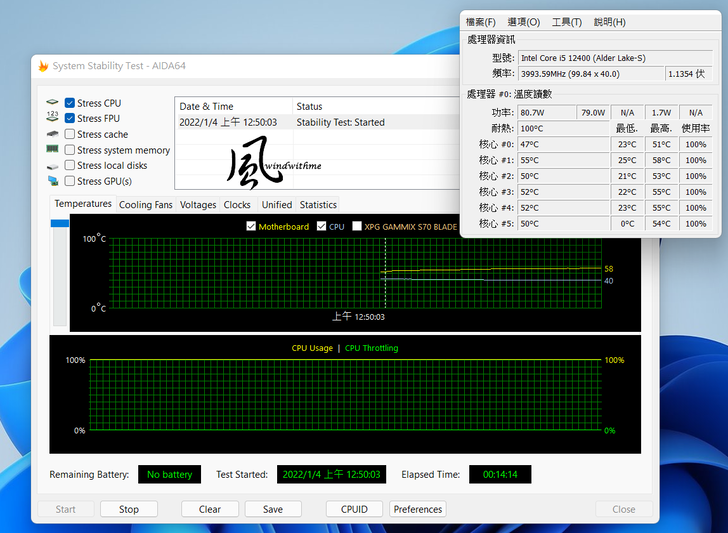Click core #0 temperature 47°C
The width and height of the screenshot is (728, 533).
click(564, 144)
